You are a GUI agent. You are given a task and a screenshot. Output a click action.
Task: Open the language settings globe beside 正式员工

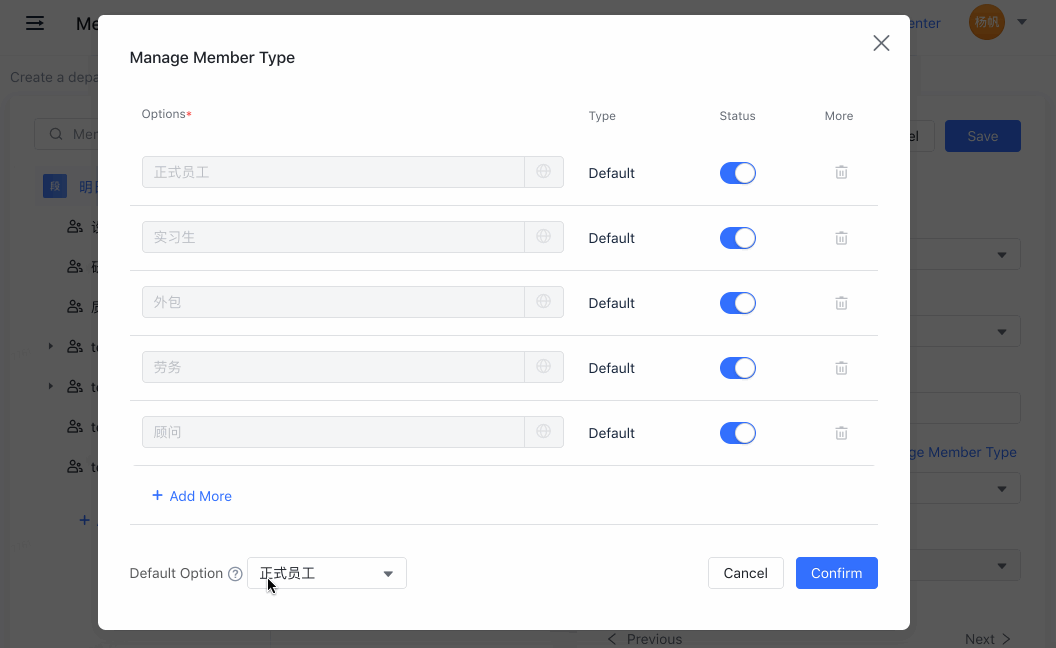click(543, 171)
